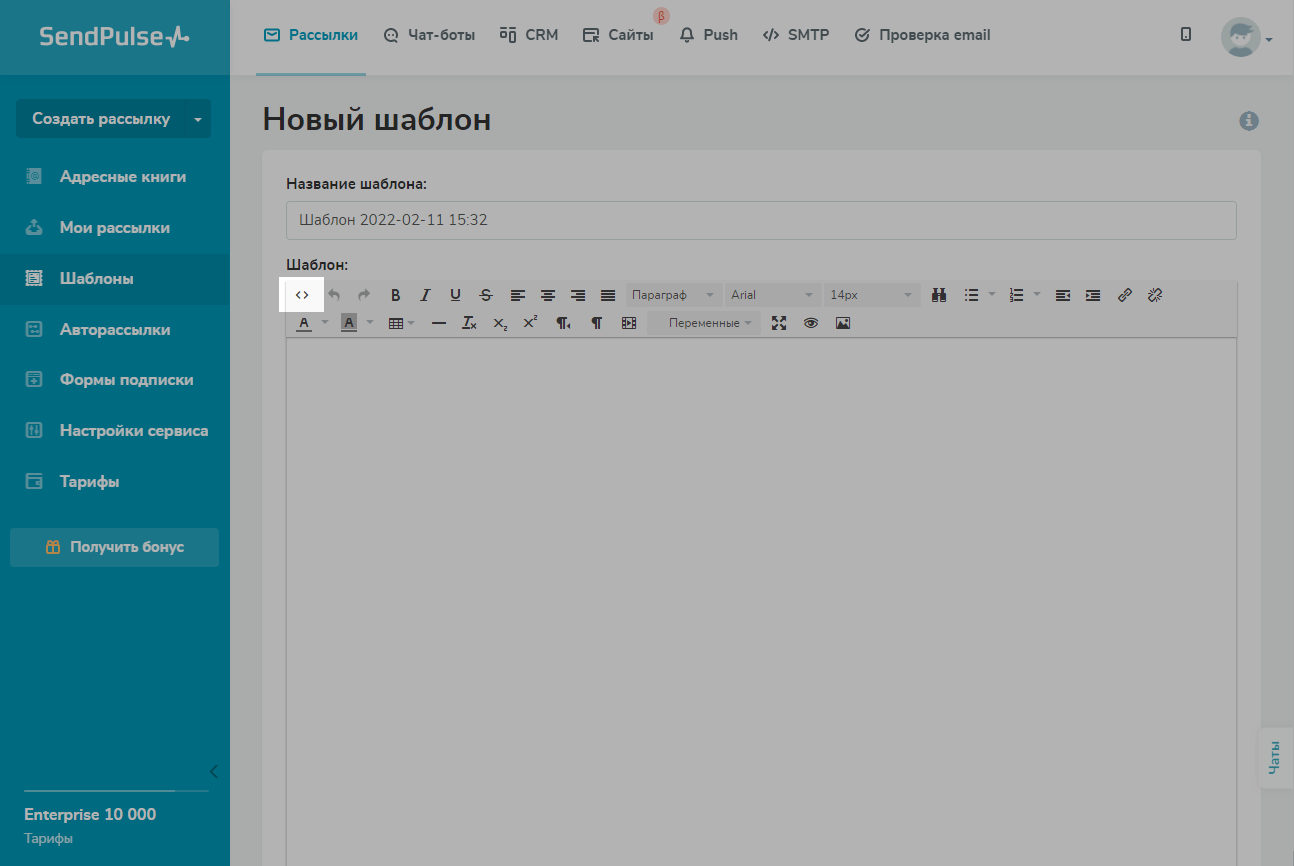Go to Адресные книги in the sidebar

(122, 177)
